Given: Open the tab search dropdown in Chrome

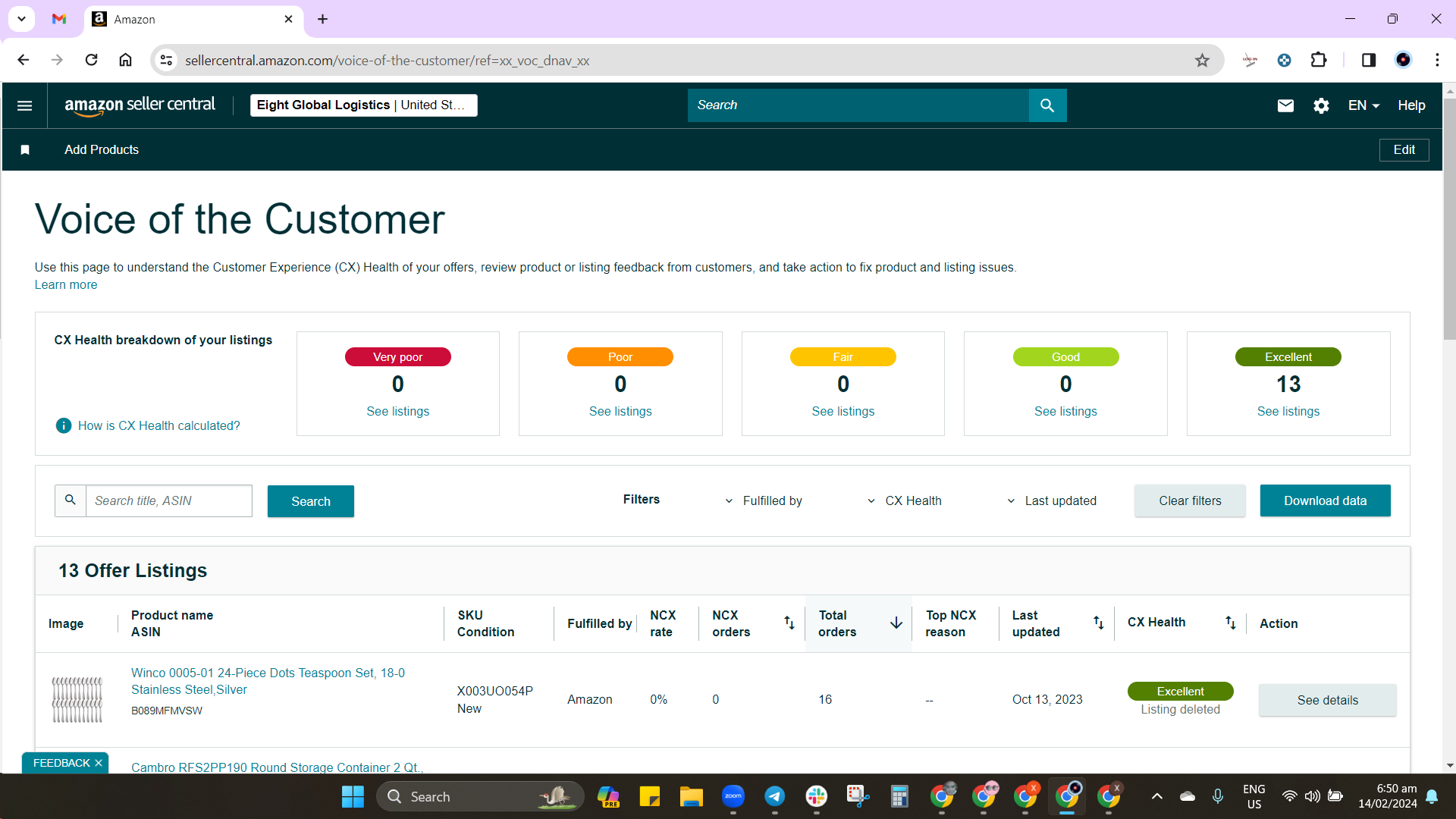Looking at the screenshot, I should tap(22, 19).
